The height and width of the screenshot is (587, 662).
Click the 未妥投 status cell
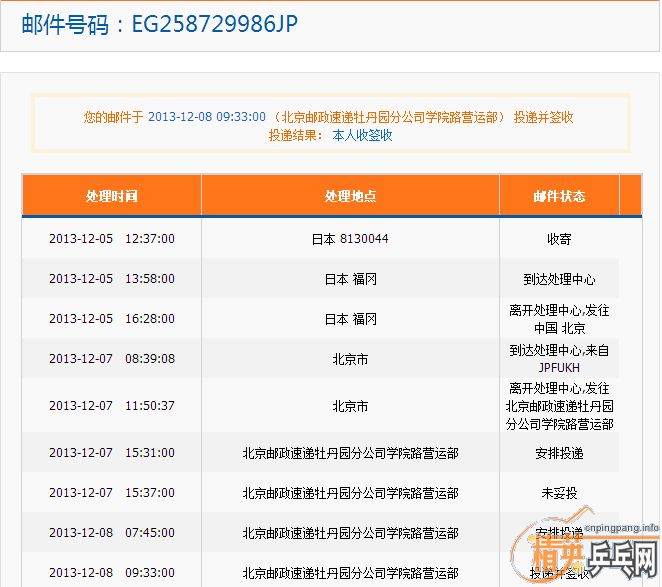coord(559,493)
